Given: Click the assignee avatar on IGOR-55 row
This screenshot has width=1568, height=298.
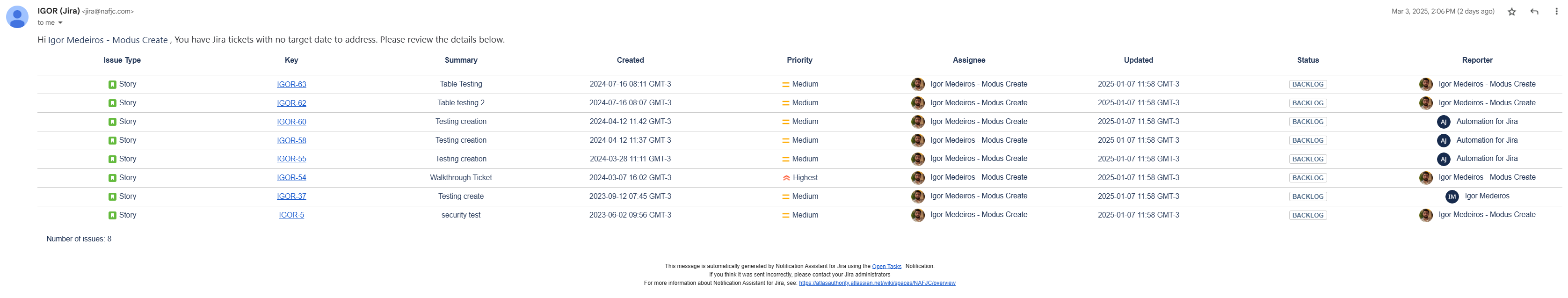Looking at the screenshot, I should pyautogui.click(x=919, y=159).
